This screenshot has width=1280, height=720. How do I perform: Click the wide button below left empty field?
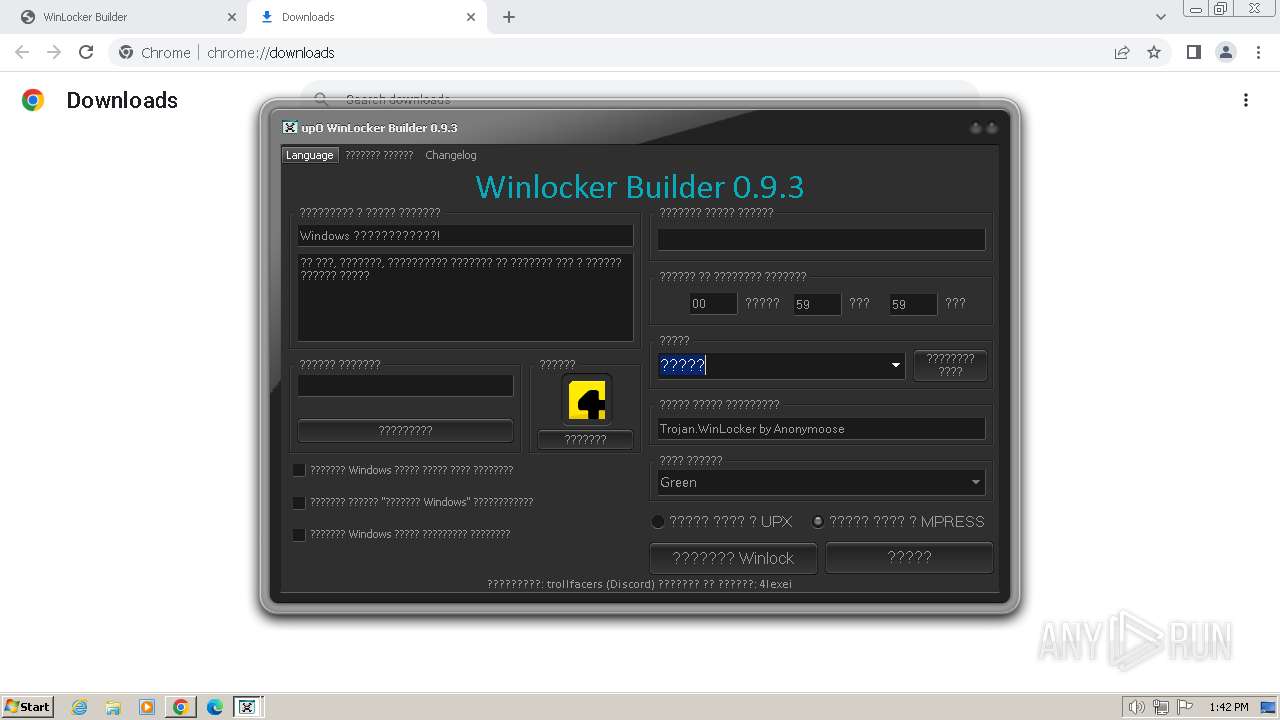coord(405,430)
